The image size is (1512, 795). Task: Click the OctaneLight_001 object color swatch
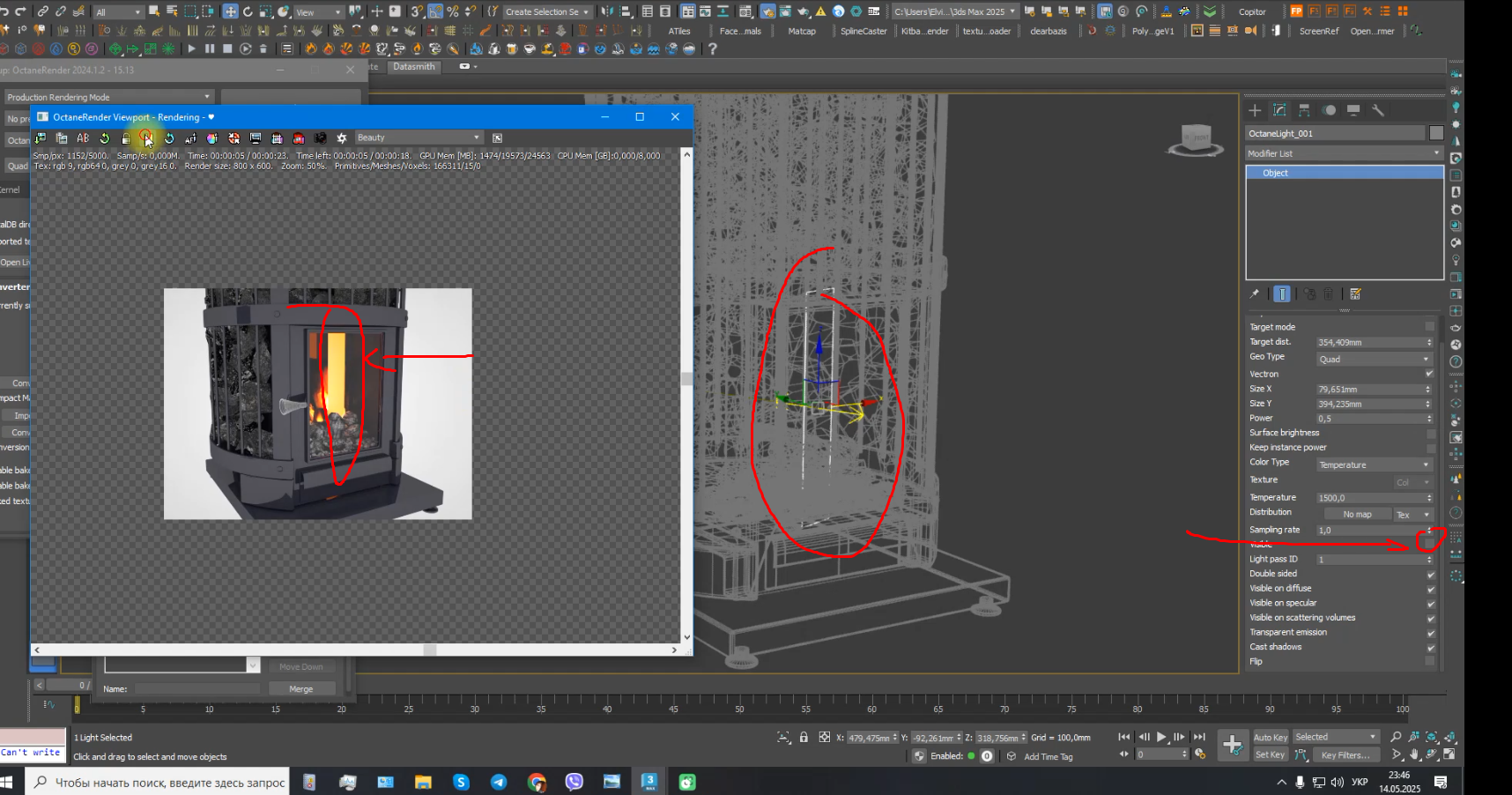(x=1436, y=133)
